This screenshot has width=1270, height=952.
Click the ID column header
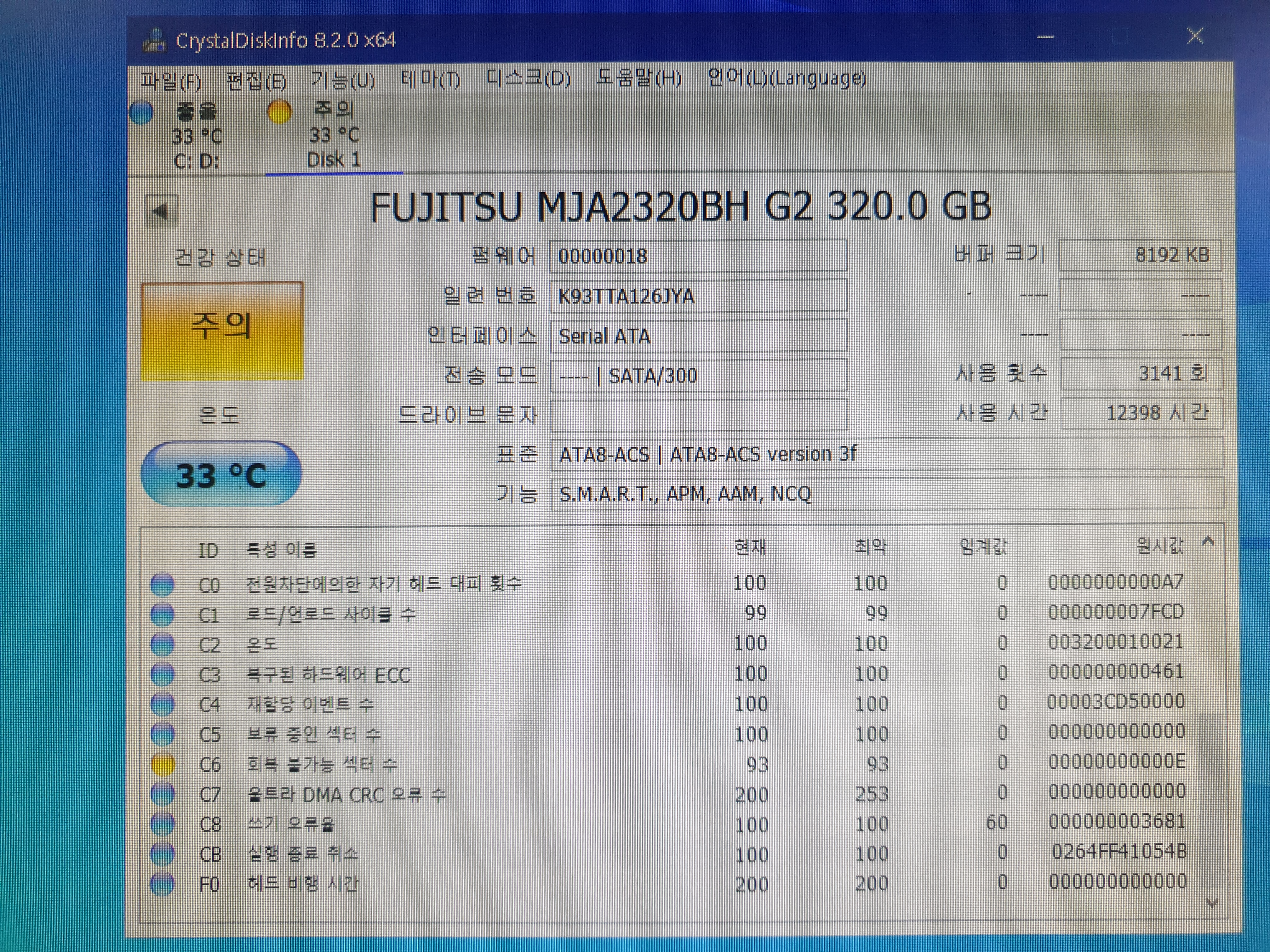[x=208, y=551]
